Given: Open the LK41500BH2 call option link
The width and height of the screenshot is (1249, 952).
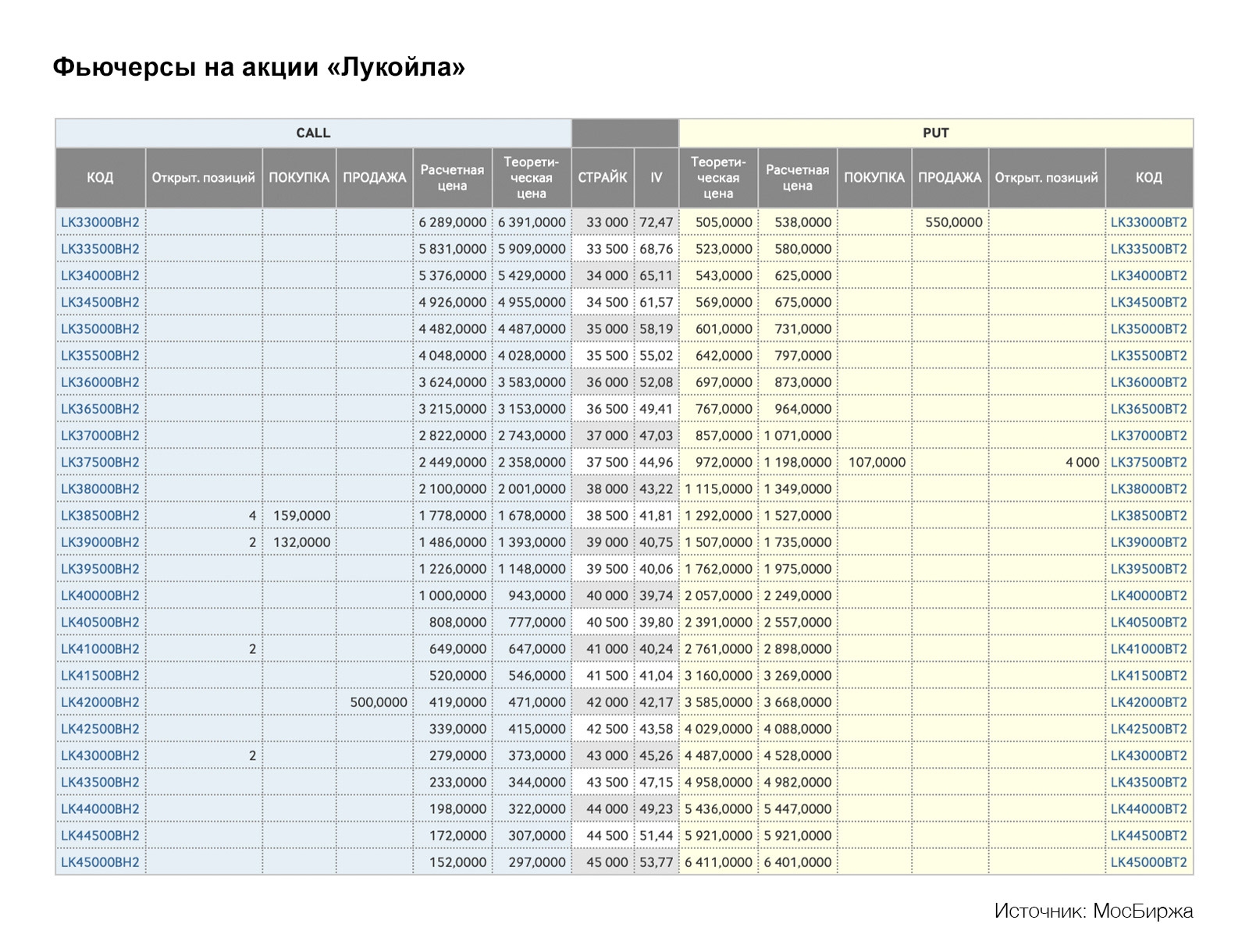Looking at the screenshot, I should (x=100, y=675).
